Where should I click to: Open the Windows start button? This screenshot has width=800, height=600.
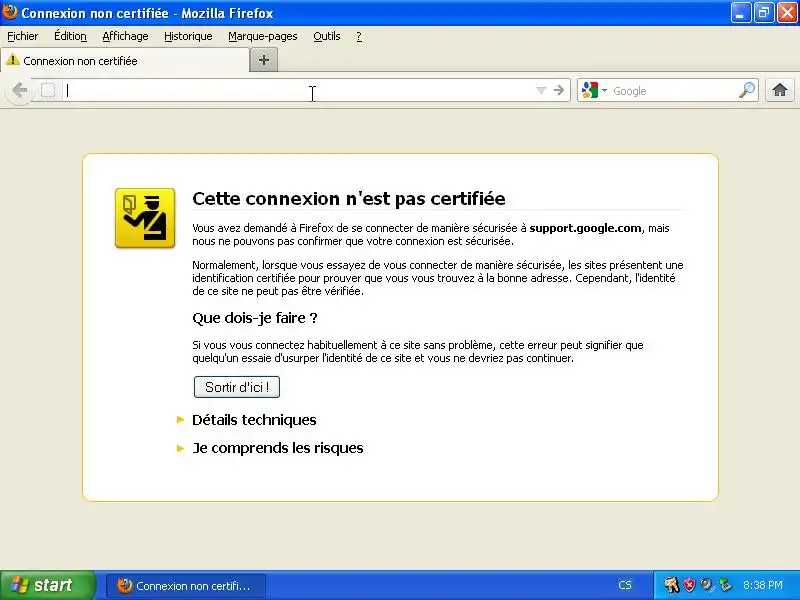48,585
